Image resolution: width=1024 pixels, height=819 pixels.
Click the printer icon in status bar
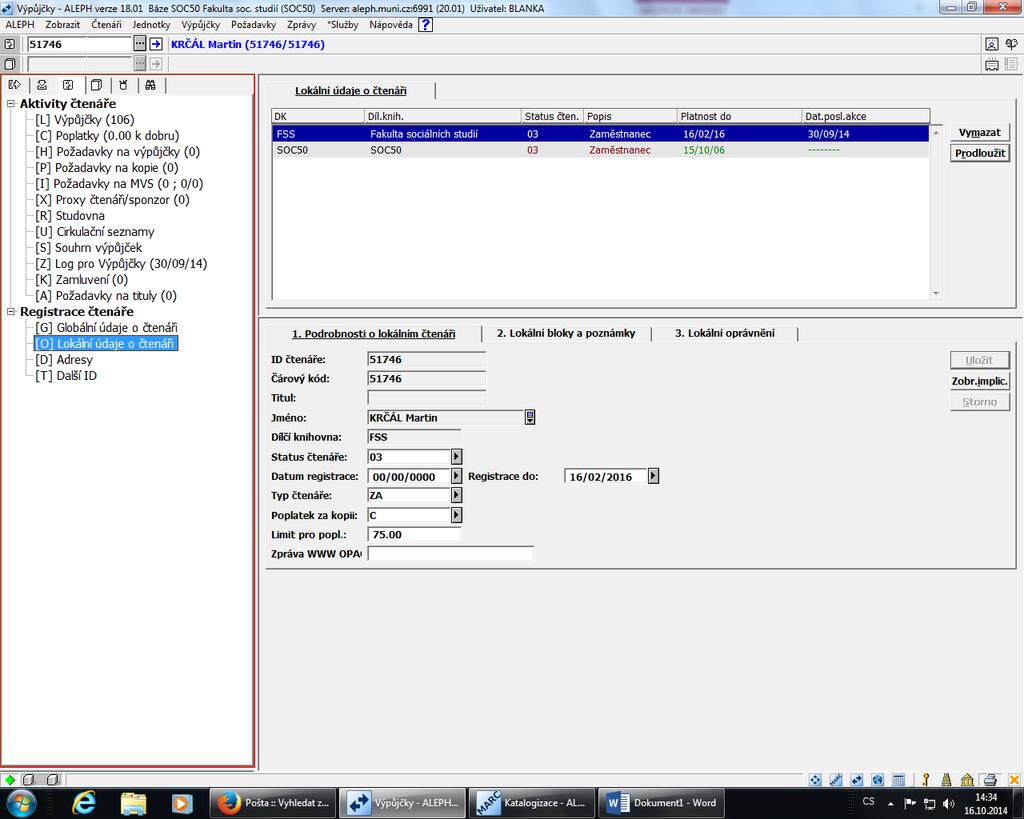pyautogui.click(x=990, y=780)
